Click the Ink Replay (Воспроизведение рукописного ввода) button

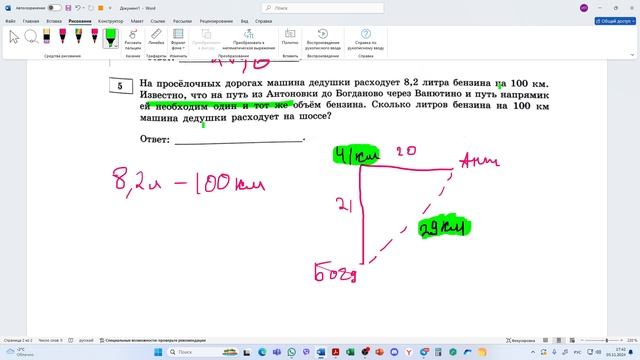point(323,40)
